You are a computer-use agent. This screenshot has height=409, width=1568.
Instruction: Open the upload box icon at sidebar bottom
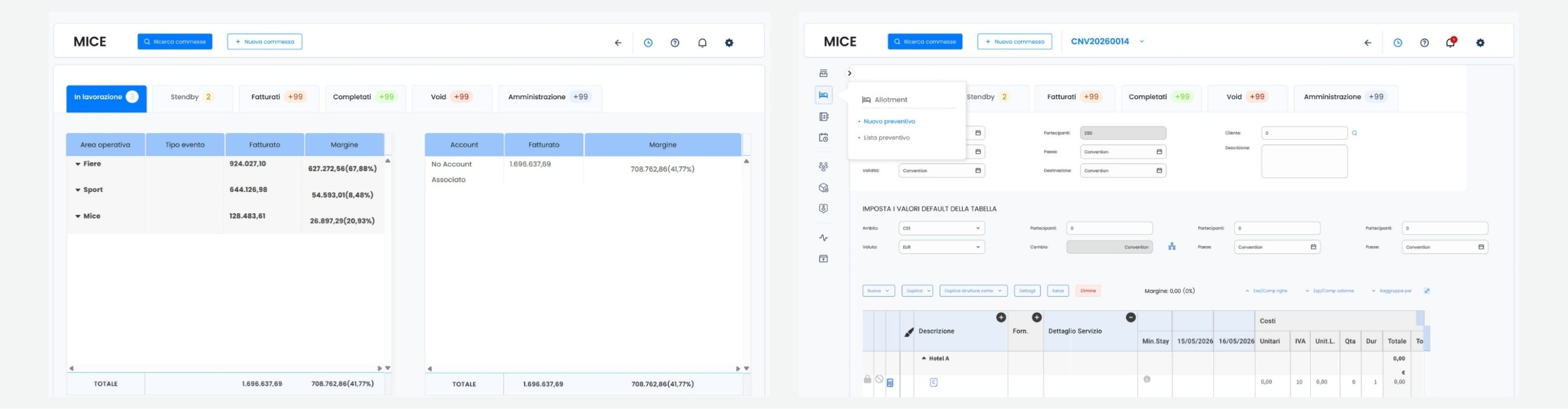tap(824, 259)
